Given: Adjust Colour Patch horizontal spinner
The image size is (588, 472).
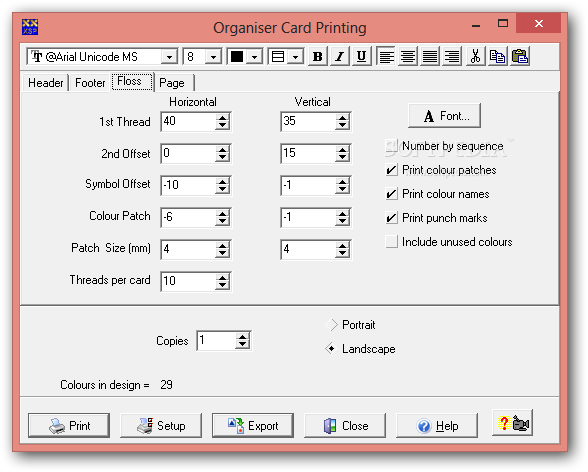Looking at the screenshot, I should (x=223, y=217).
